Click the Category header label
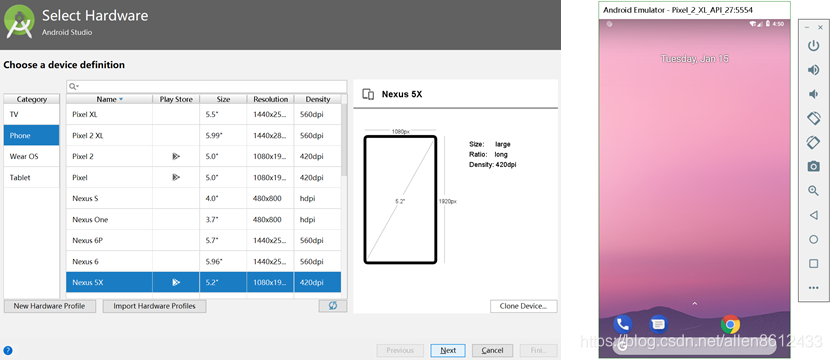This screenshot has height=360, width=832. (x=31, y=99)
